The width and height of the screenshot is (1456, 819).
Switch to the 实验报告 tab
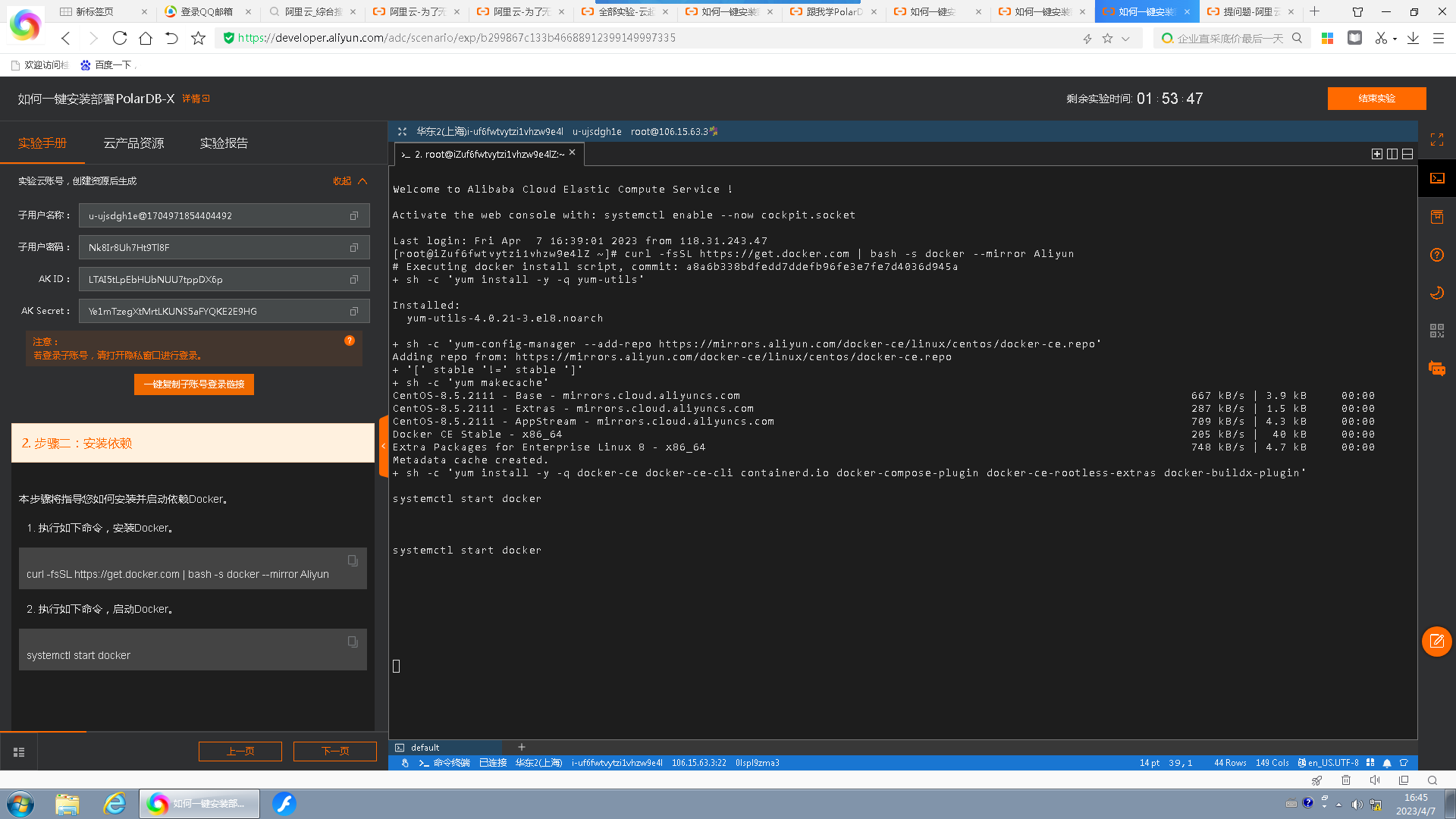pyautogui.click(x=224, y=143)
